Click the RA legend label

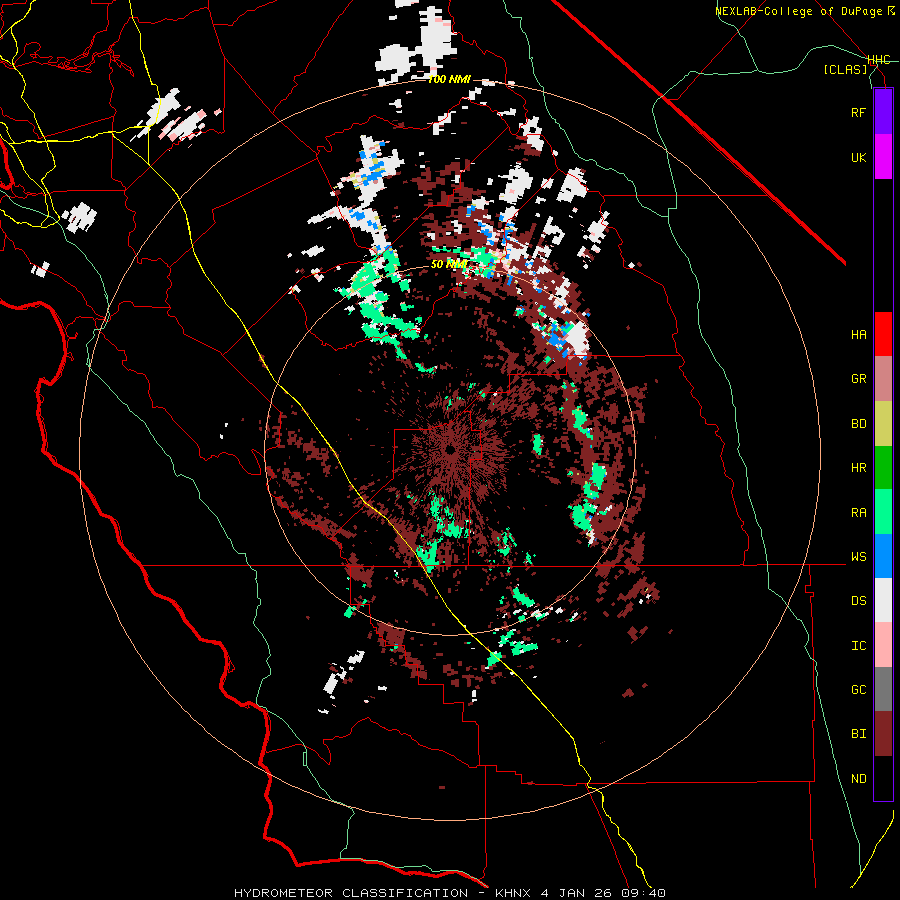858,513
